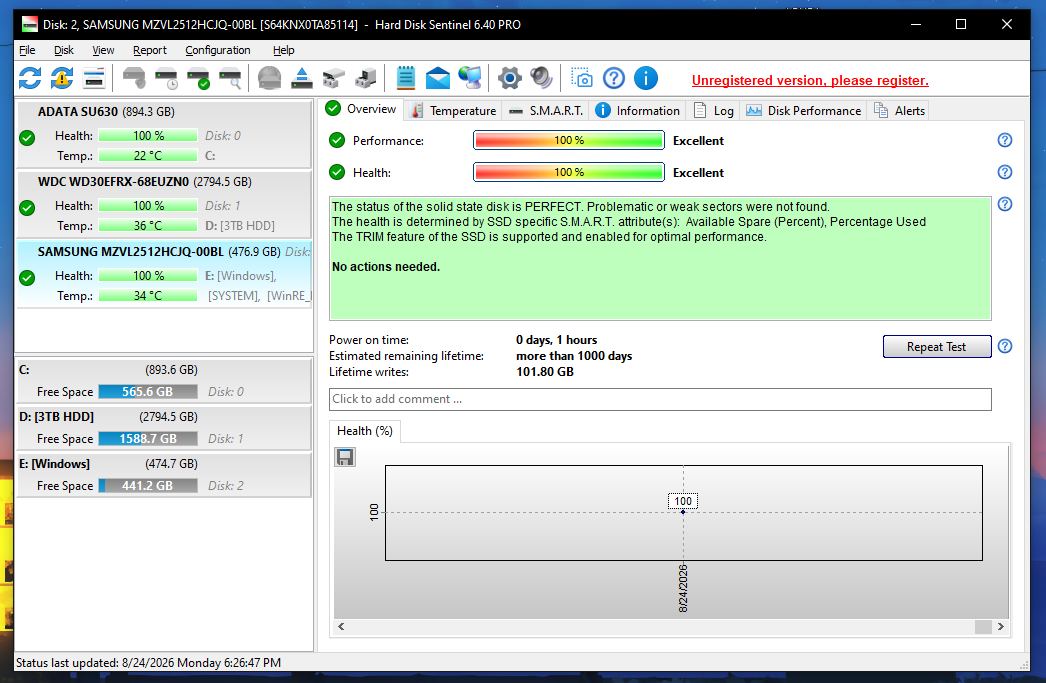Click the Samsung disk temperature 34 °C bar
This screenshot has height=683, width=1046.
(x=148, y=295)
